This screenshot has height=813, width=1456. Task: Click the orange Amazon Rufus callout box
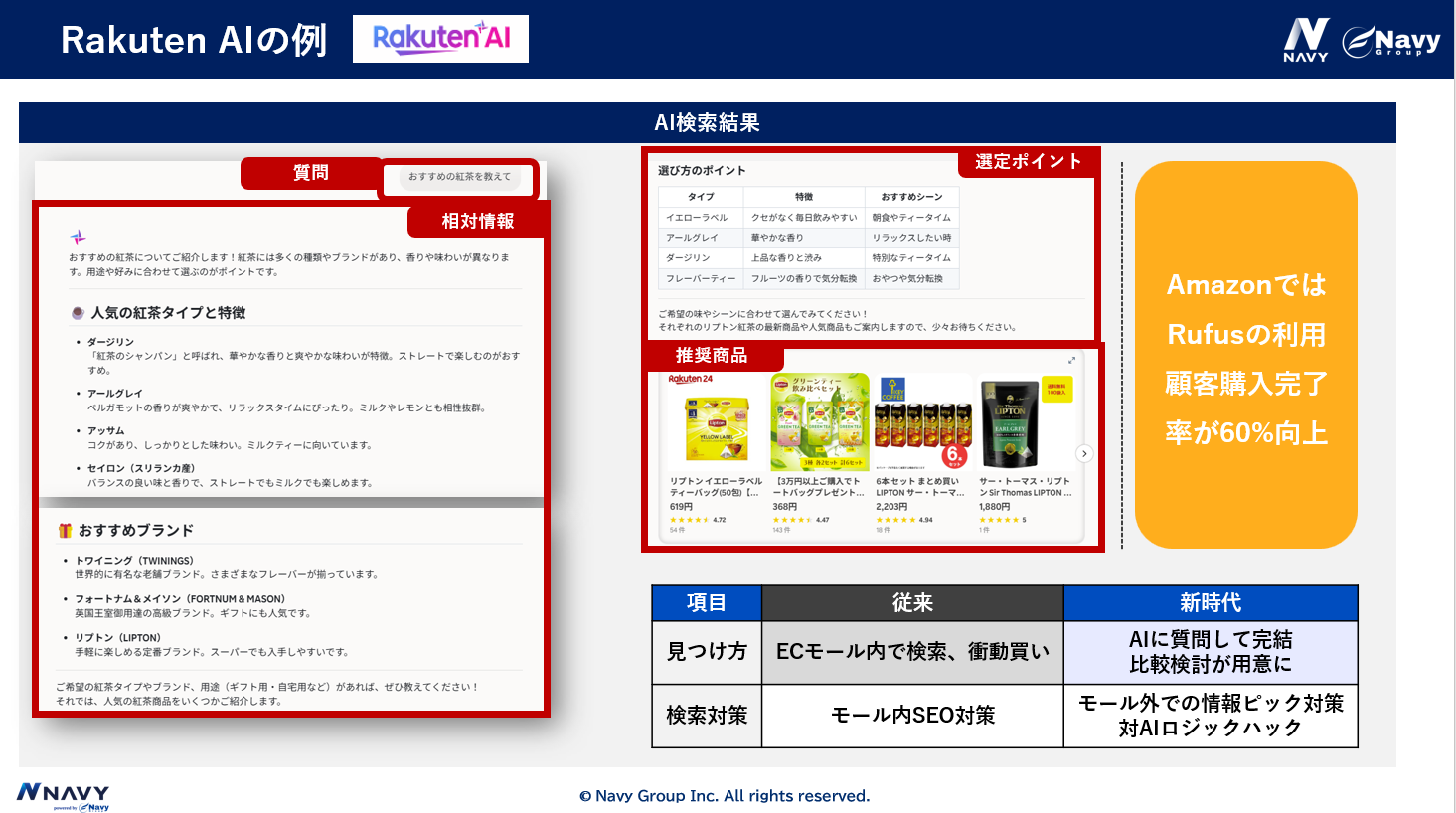click(x=1245, y=355)
